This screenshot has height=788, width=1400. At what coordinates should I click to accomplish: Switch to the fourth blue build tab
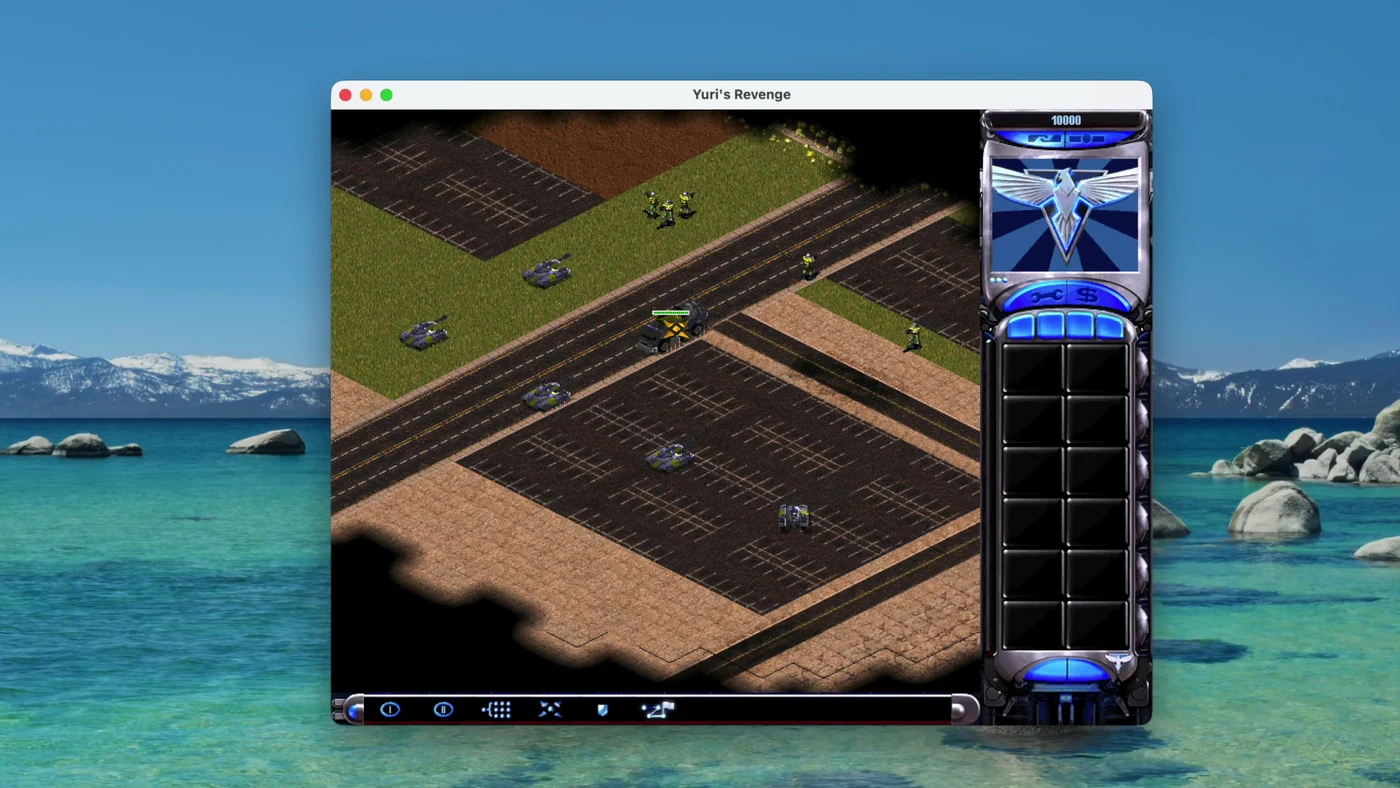(1110, 327)
